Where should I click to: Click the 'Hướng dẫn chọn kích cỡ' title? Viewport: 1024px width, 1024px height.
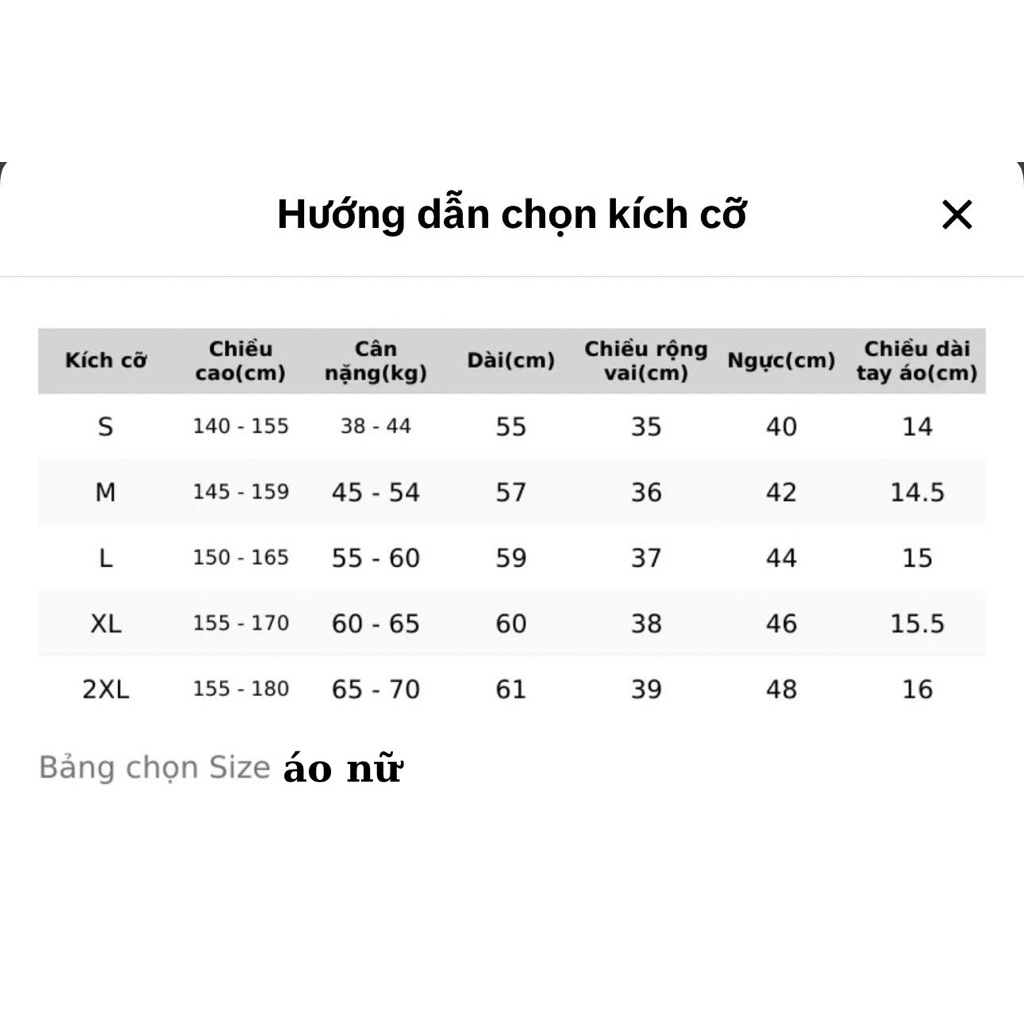pyautogui.click(x=511, y=214)
